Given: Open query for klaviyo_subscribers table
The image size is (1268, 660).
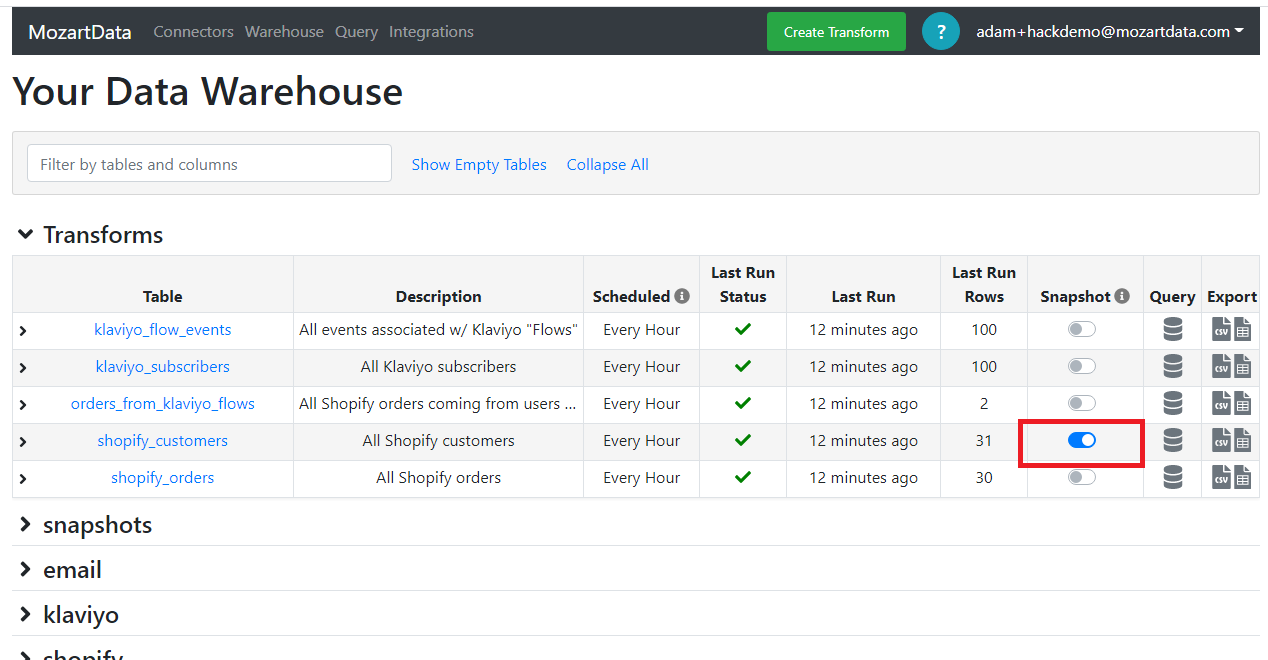Looking at the screenshot, I should coord(1173,366).
